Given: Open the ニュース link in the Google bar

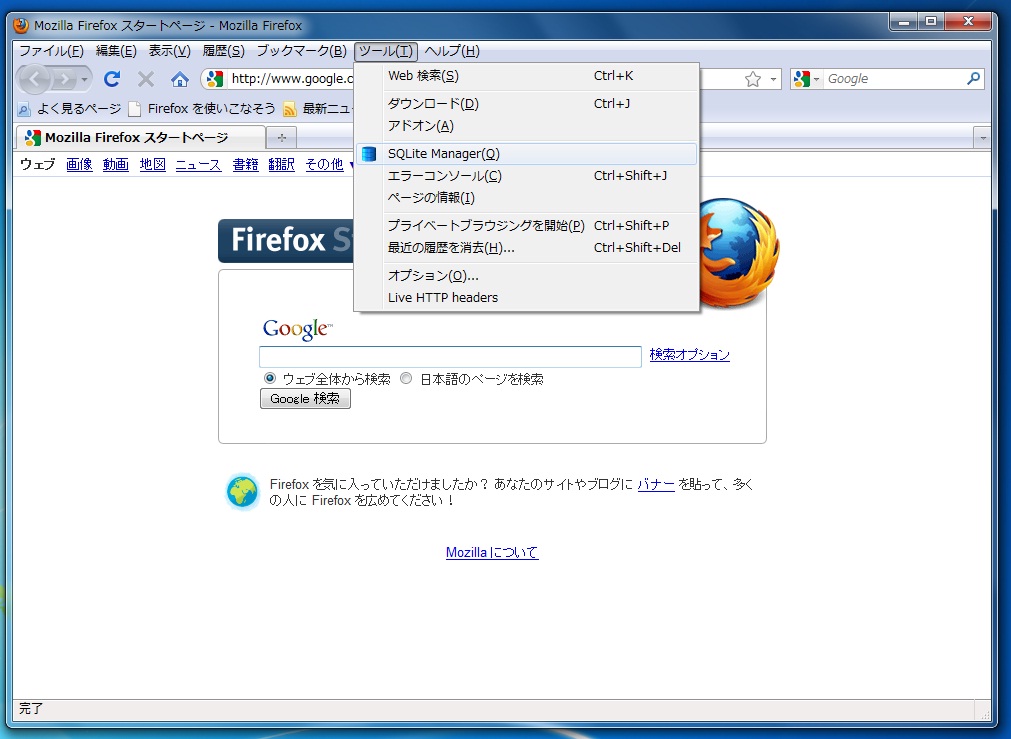Looking at the screenshot, I should [199, 164].
